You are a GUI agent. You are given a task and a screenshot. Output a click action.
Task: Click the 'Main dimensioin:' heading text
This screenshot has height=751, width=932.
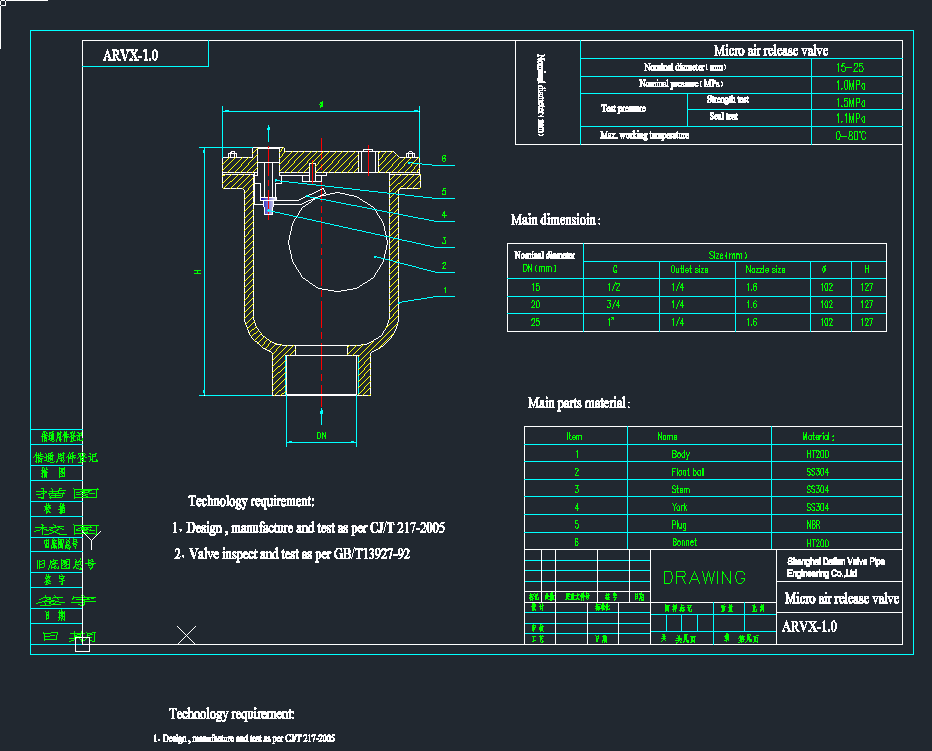pyautogui.click(x=555, y=220)
